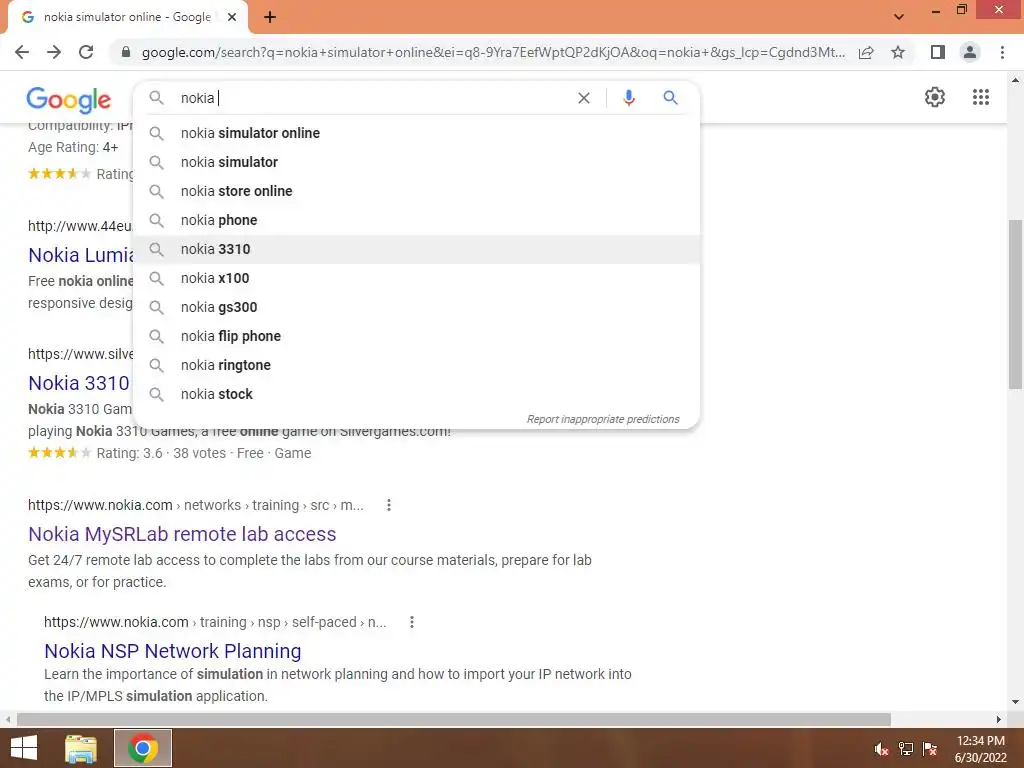Go back to the previous page
The height and width of the screenshot is (768, 1024).
22,52
